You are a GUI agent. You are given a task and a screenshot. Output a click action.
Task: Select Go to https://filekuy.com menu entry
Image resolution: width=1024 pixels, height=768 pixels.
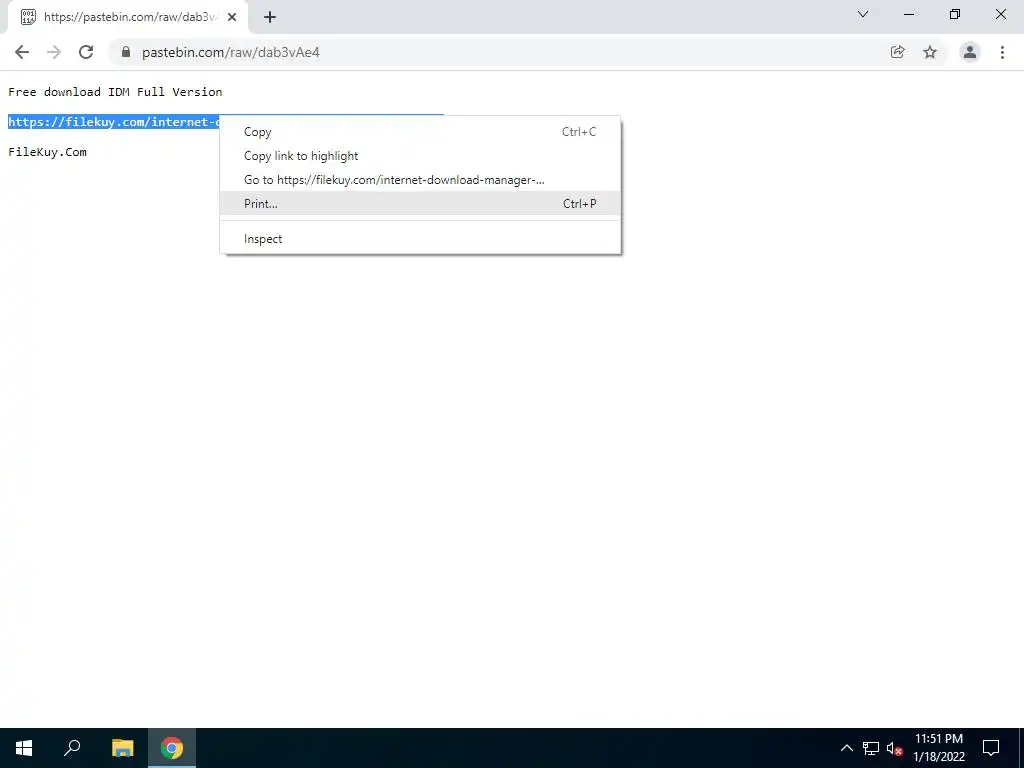420,180
